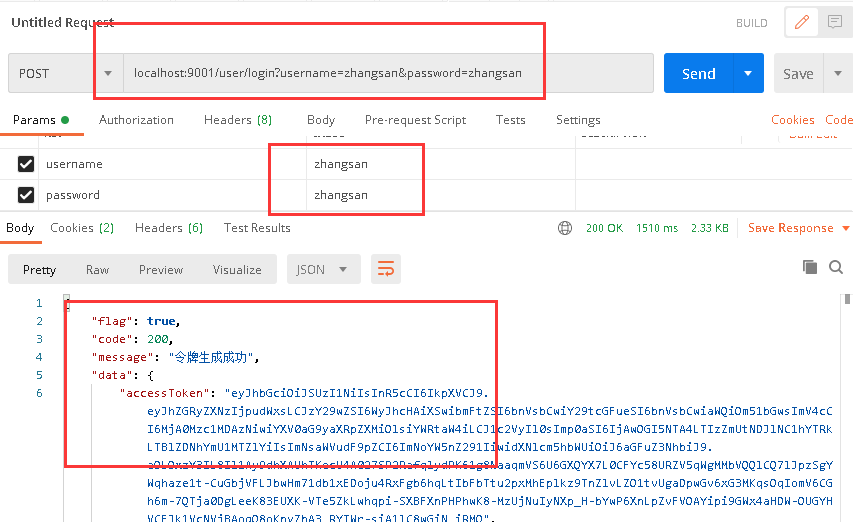853x522 pixels.
Task: Expand the Save Response dropdown arrow
Action: point(846,228)
